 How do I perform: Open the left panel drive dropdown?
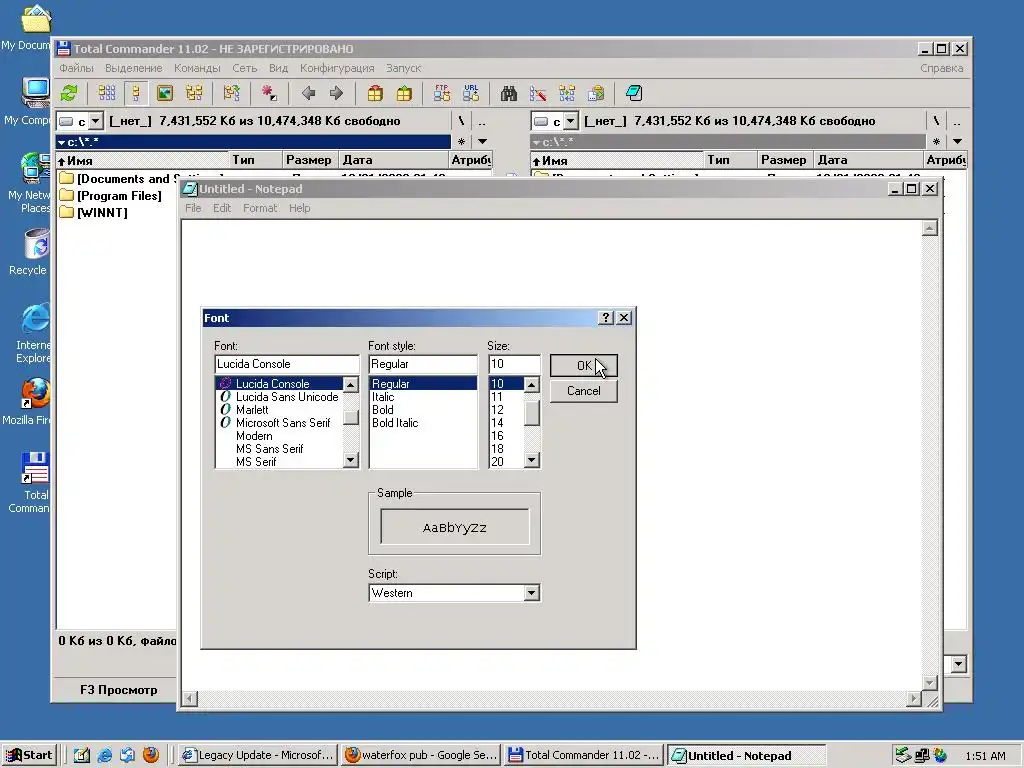95,121
